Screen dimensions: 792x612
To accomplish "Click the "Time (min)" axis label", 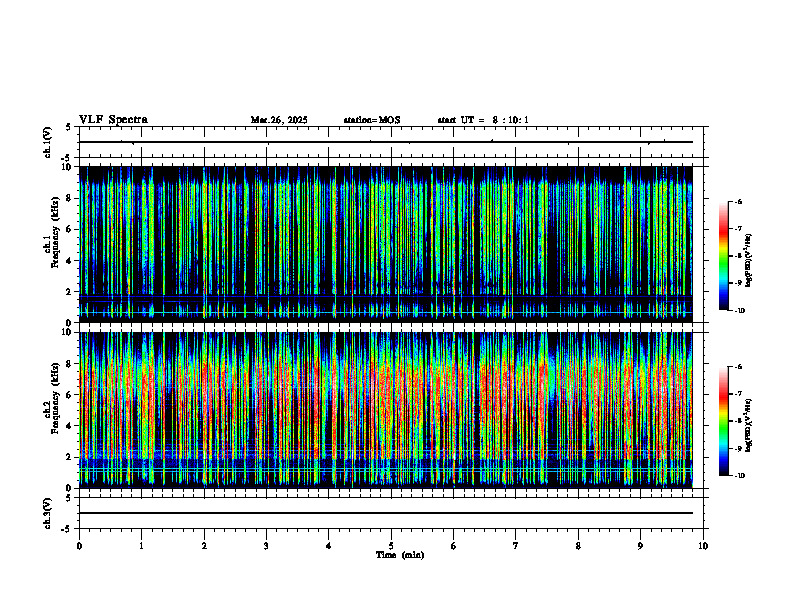I will (400, 555).
